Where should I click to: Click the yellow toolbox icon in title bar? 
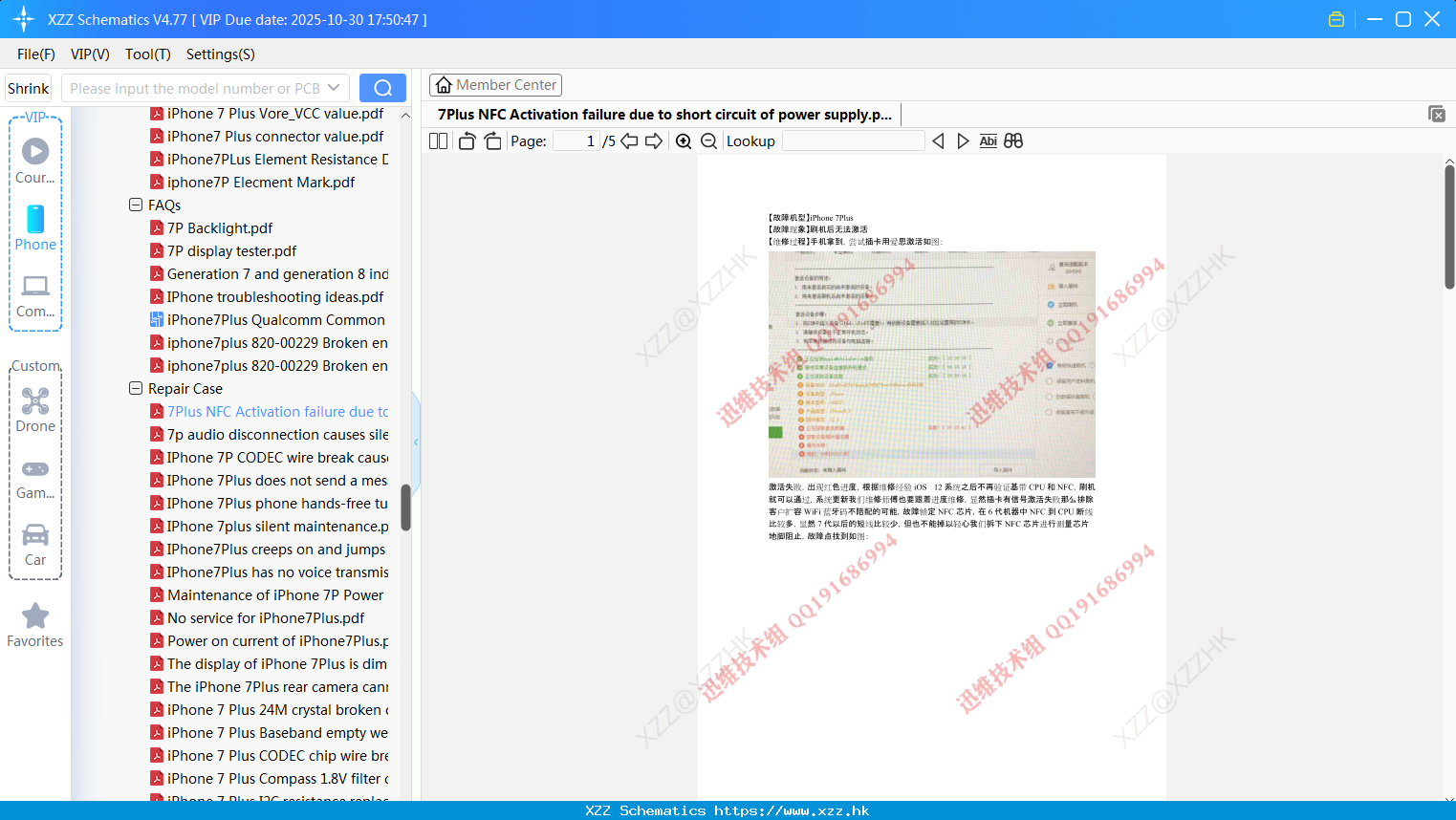[1336, 19]
